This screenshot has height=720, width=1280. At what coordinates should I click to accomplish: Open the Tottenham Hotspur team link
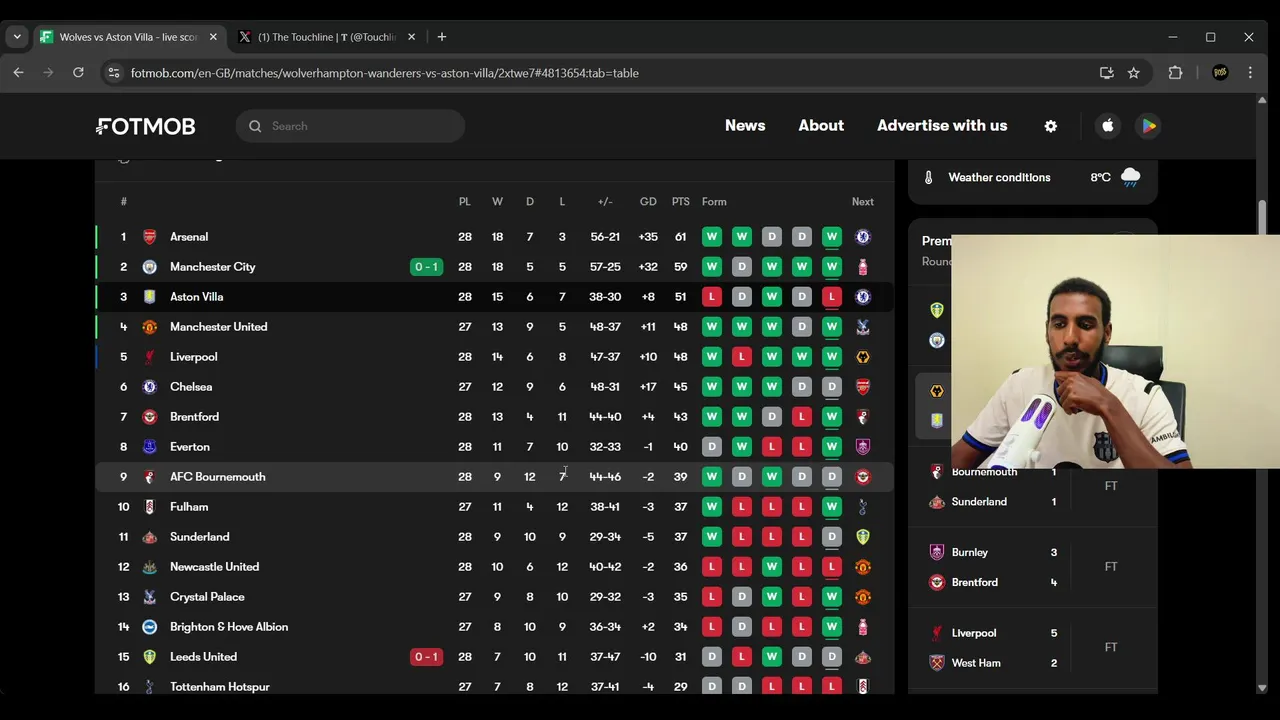point(220,687)
